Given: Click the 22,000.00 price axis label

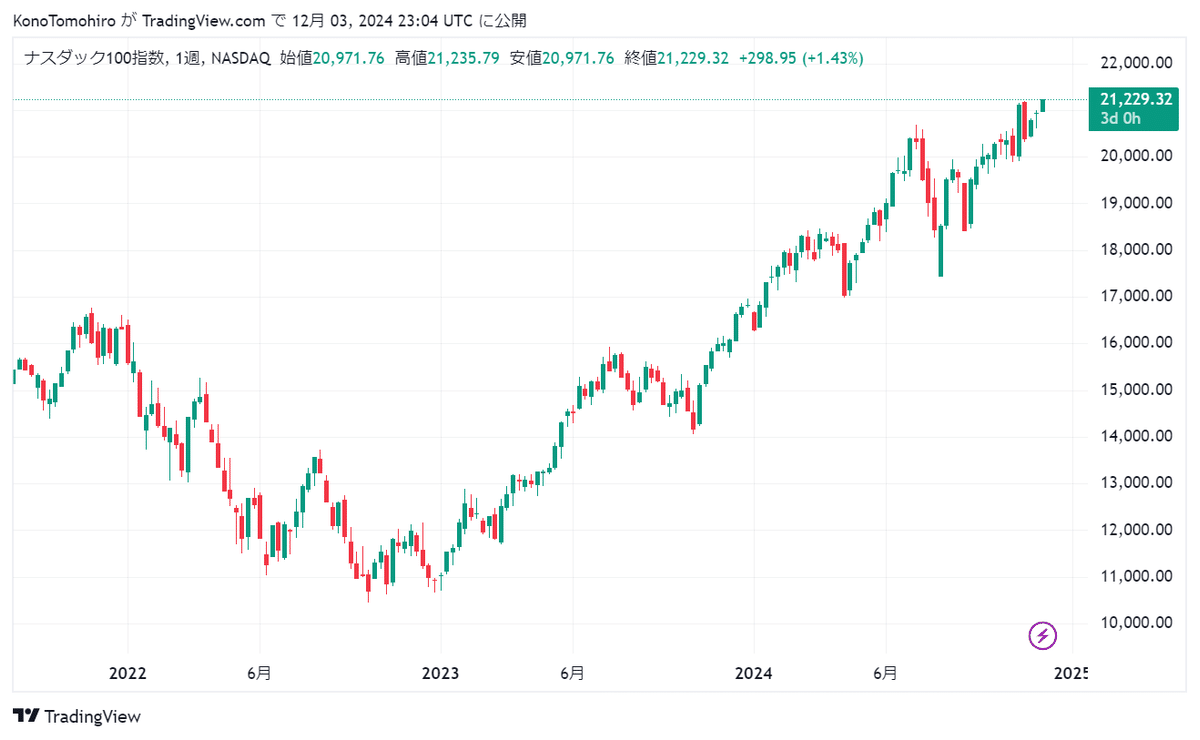Looking at the screenshot, I should click(x=1136, y=62).
